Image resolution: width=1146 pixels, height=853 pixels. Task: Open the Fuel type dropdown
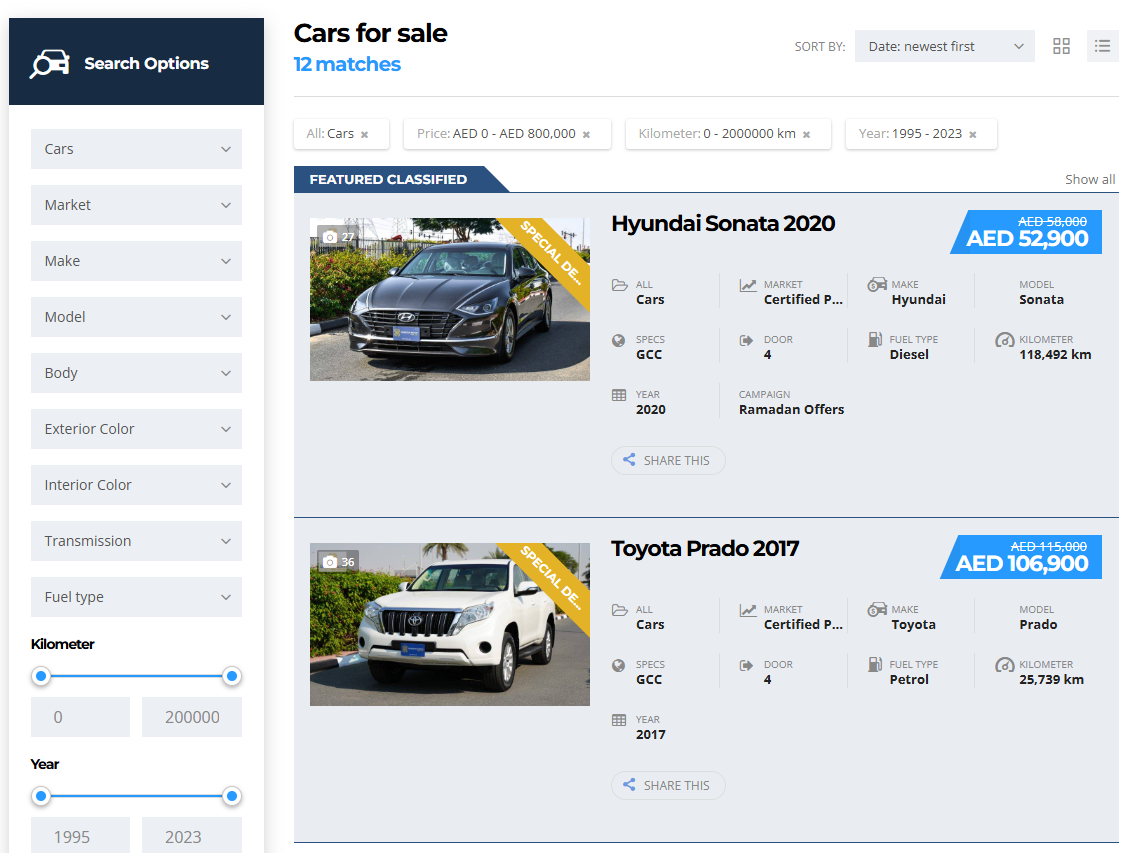pyautogui.click(x=136, y=597)
